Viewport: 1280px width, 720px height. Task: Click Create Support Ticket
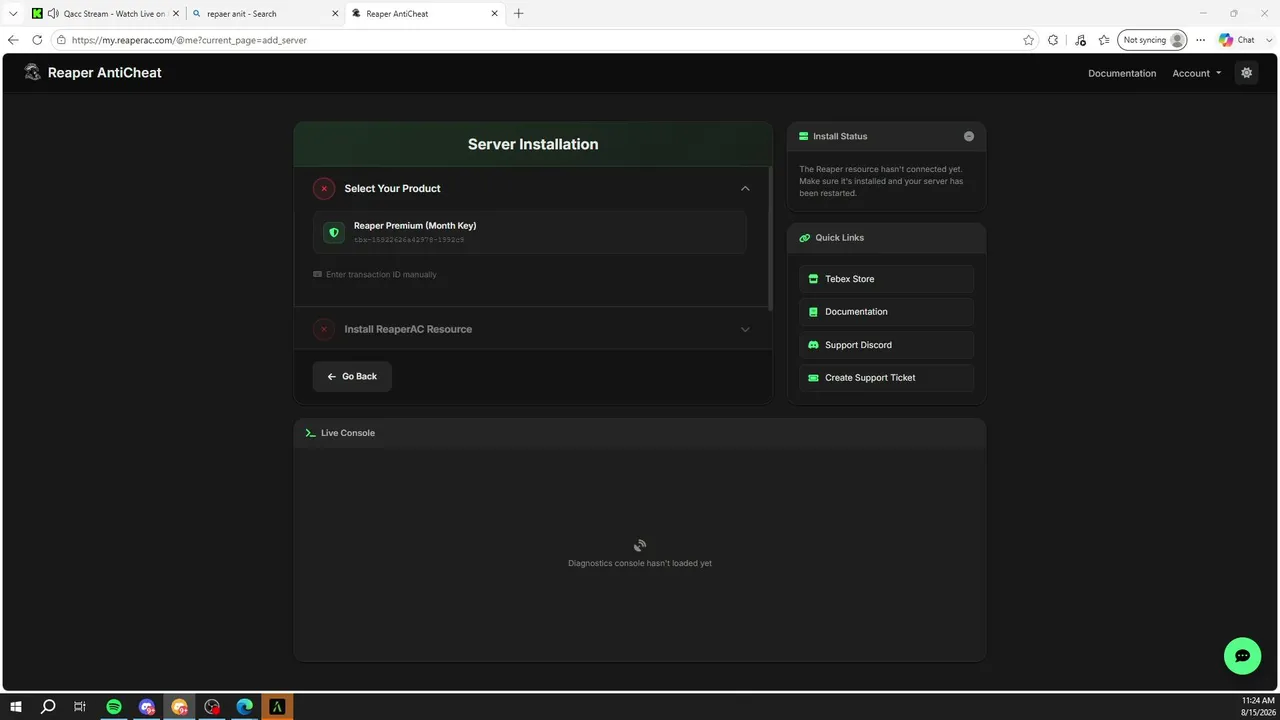coord(886,378)
